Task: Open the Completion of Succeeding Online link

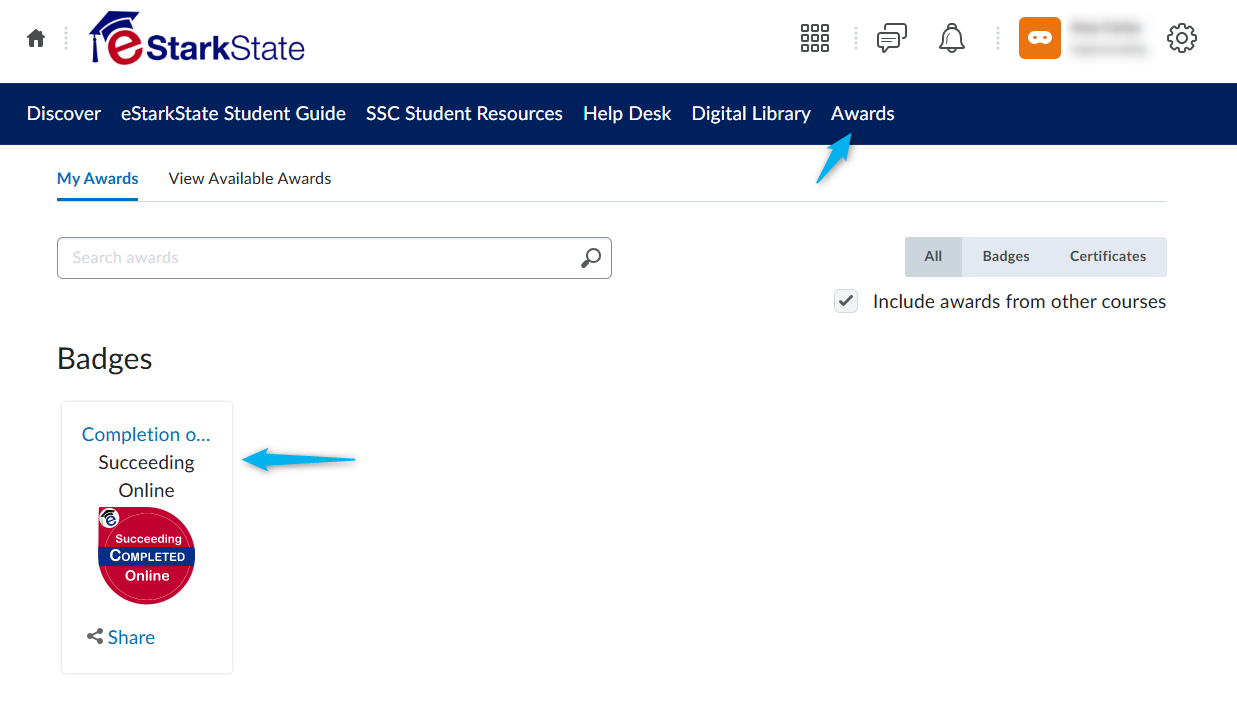Action: coord(146,434)
